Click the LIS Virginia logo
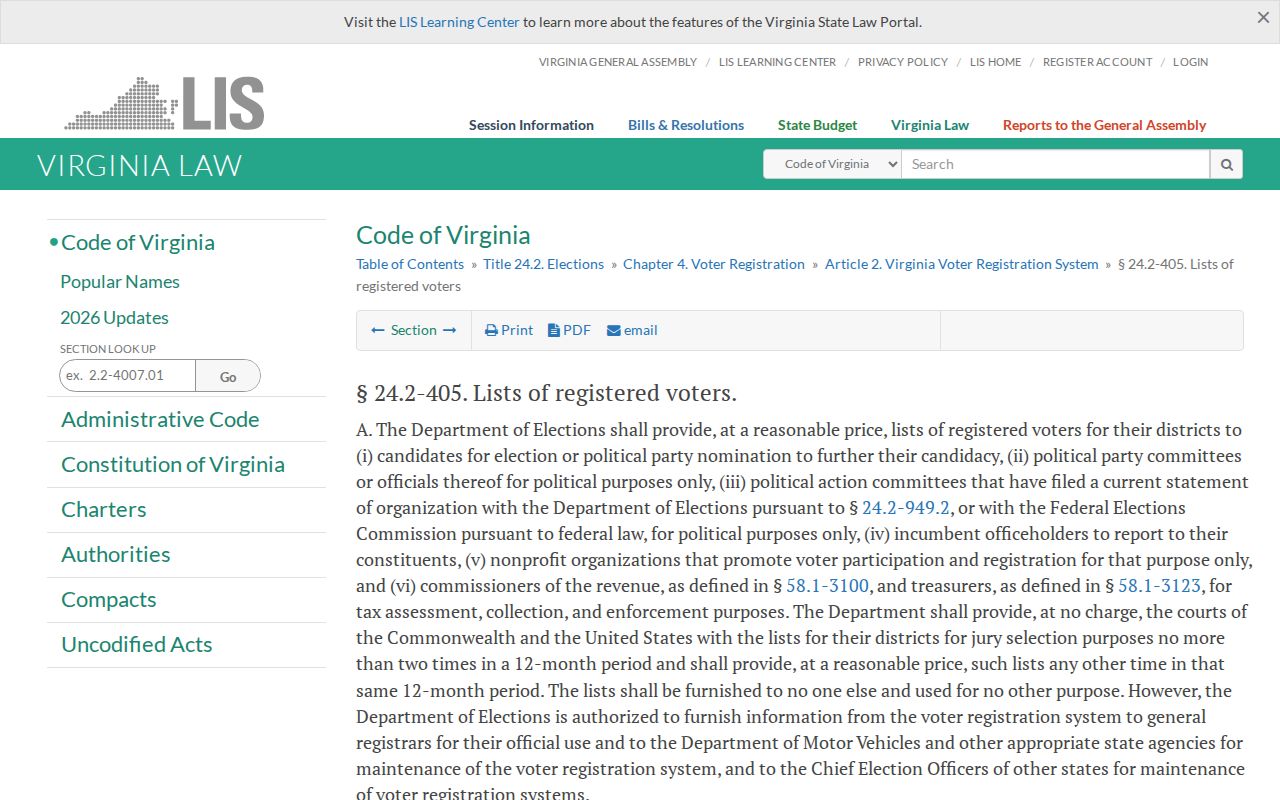The width and height of the screenshot is (1280, 800). [x=164, y=103]
